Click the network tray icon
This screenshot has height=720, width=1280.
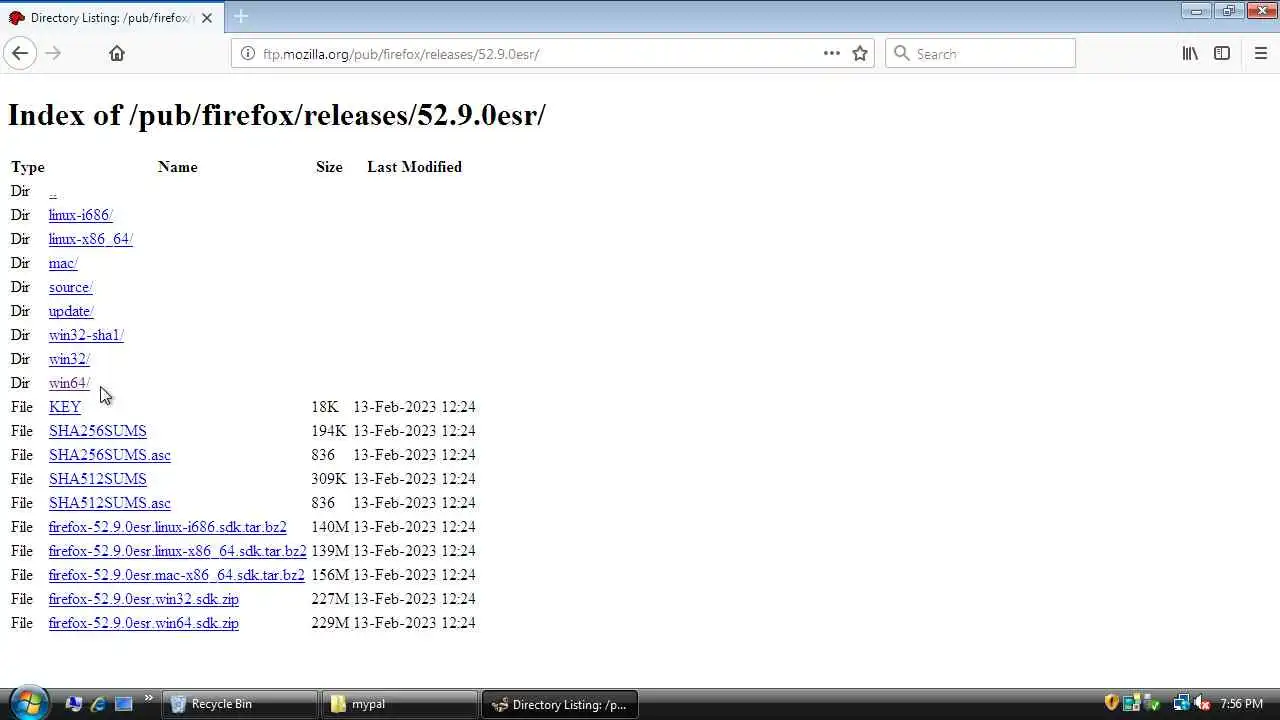1181,704
